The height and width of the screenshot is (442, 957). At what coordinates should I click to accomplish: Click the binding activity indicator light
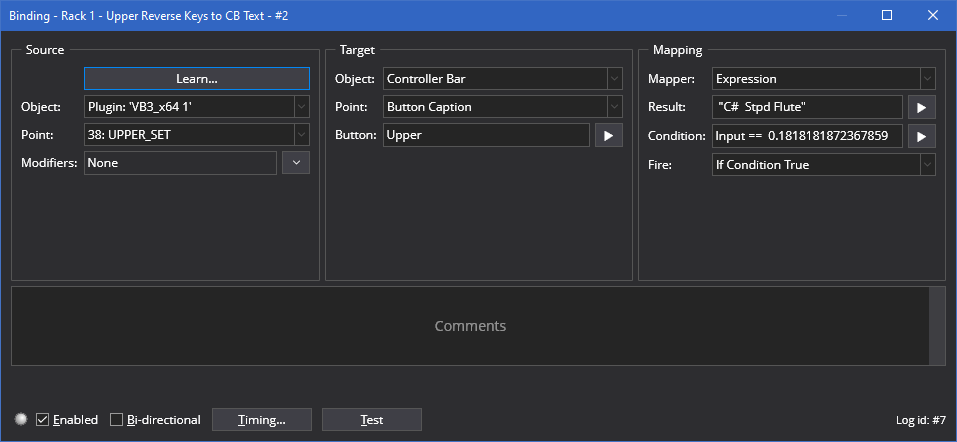click(x=21, y=419)
